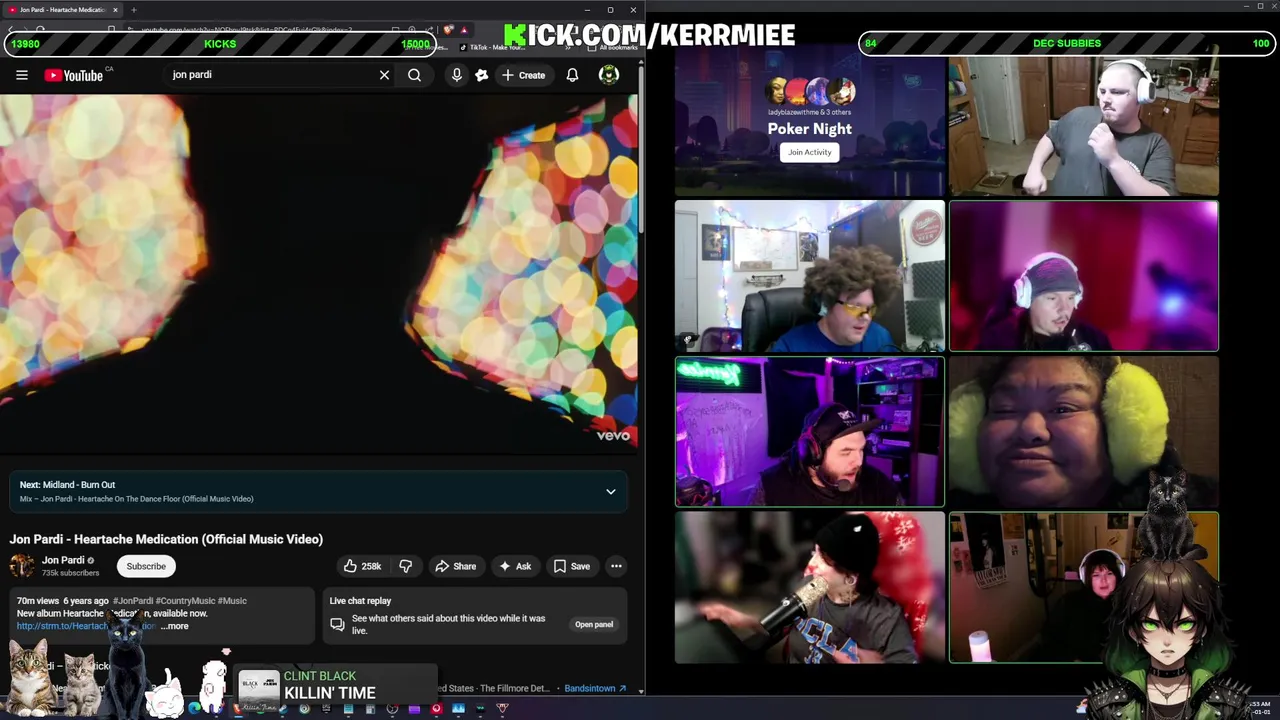The image size is (1280, 720).
Task: Select the UCLA shirt streamer video tile
Action: (x=809, y=588)
